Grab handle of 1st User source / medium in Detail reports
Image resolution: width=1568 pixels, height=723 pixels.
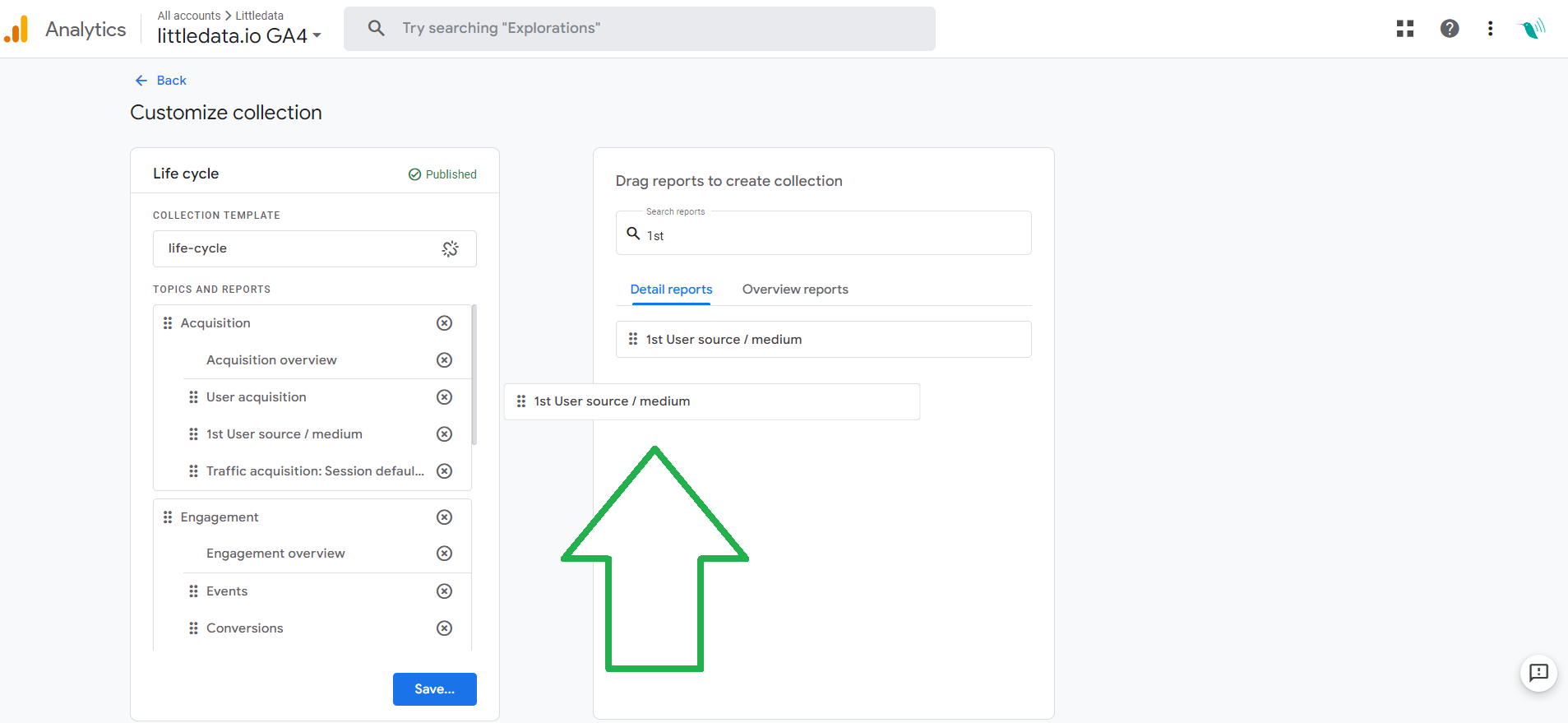click(x=633, y=339)
